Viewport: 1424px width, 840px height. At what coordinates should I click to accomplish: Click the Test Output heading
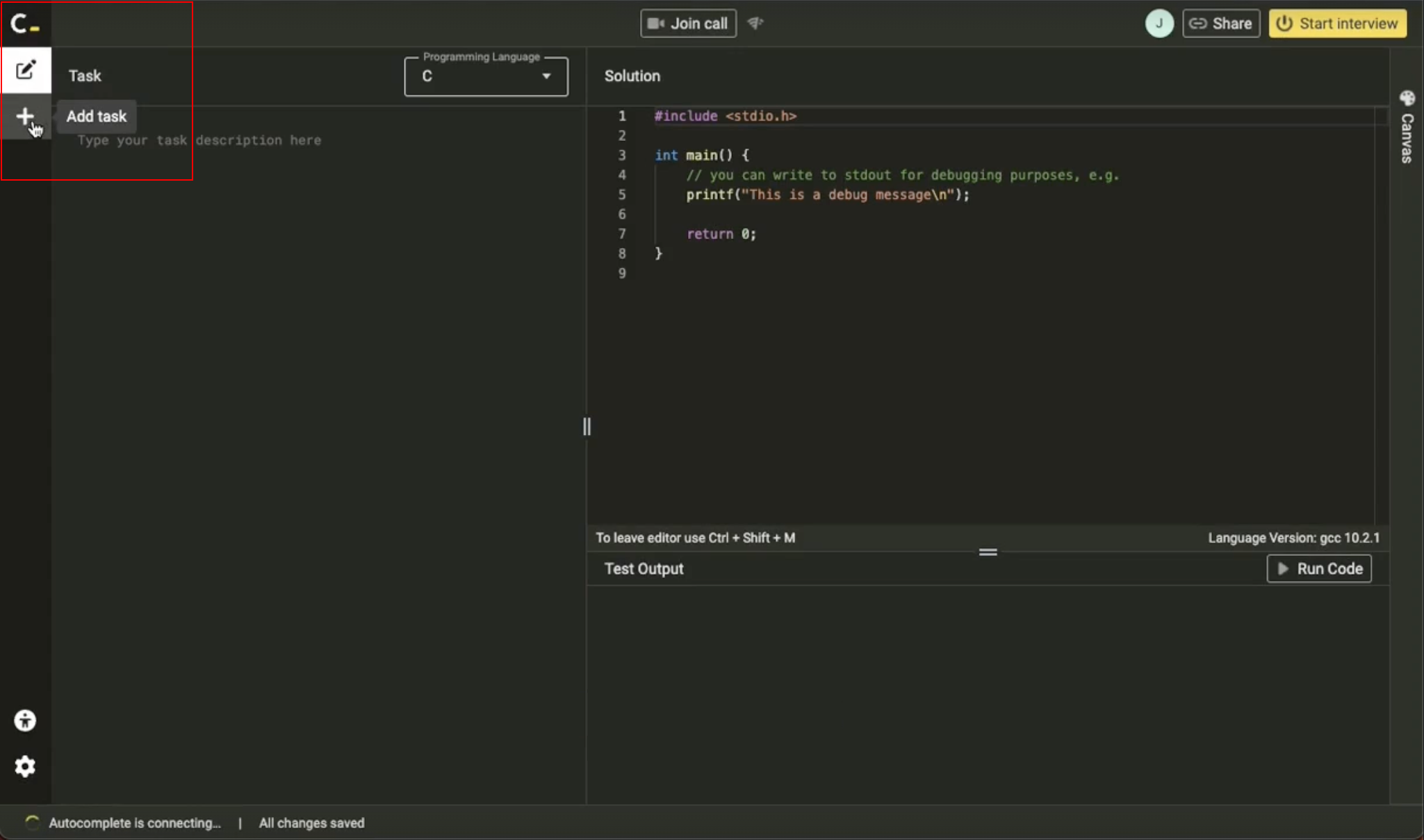click(644, 568)
